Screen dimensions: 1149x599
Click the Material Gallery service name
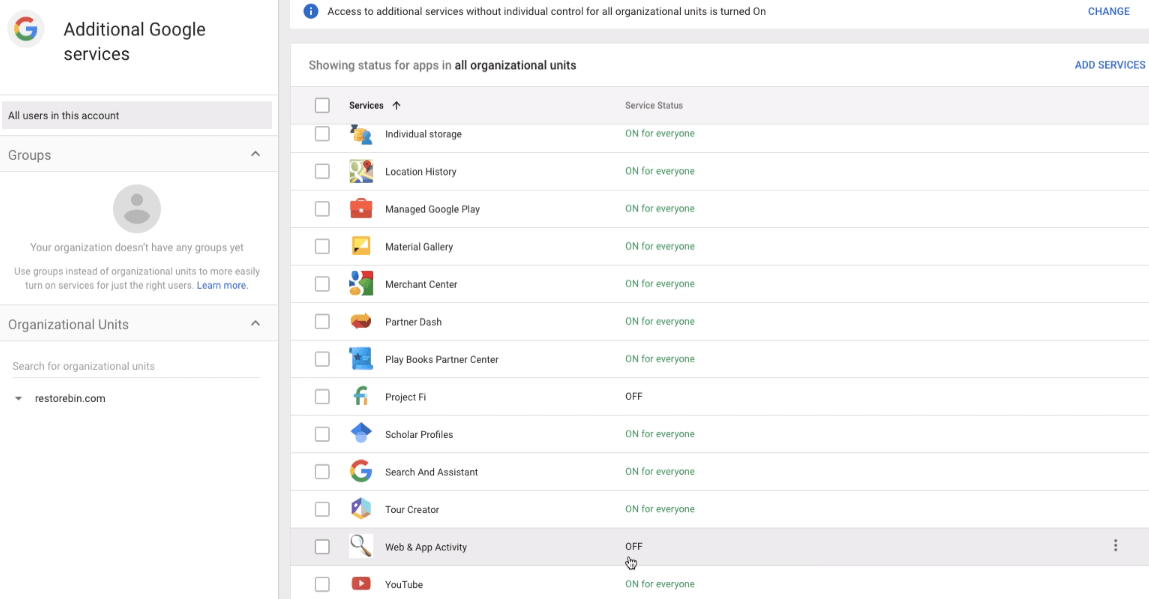pyautogui.click(x=419, y=247)
